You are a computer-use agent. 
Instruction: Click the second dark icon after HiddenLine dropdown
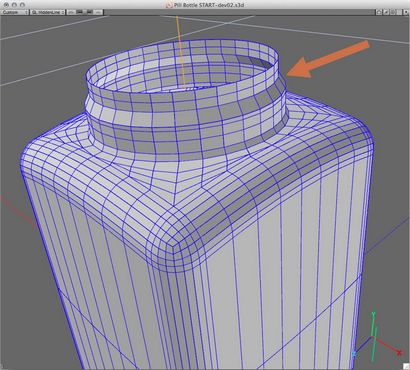click(80, 12)
